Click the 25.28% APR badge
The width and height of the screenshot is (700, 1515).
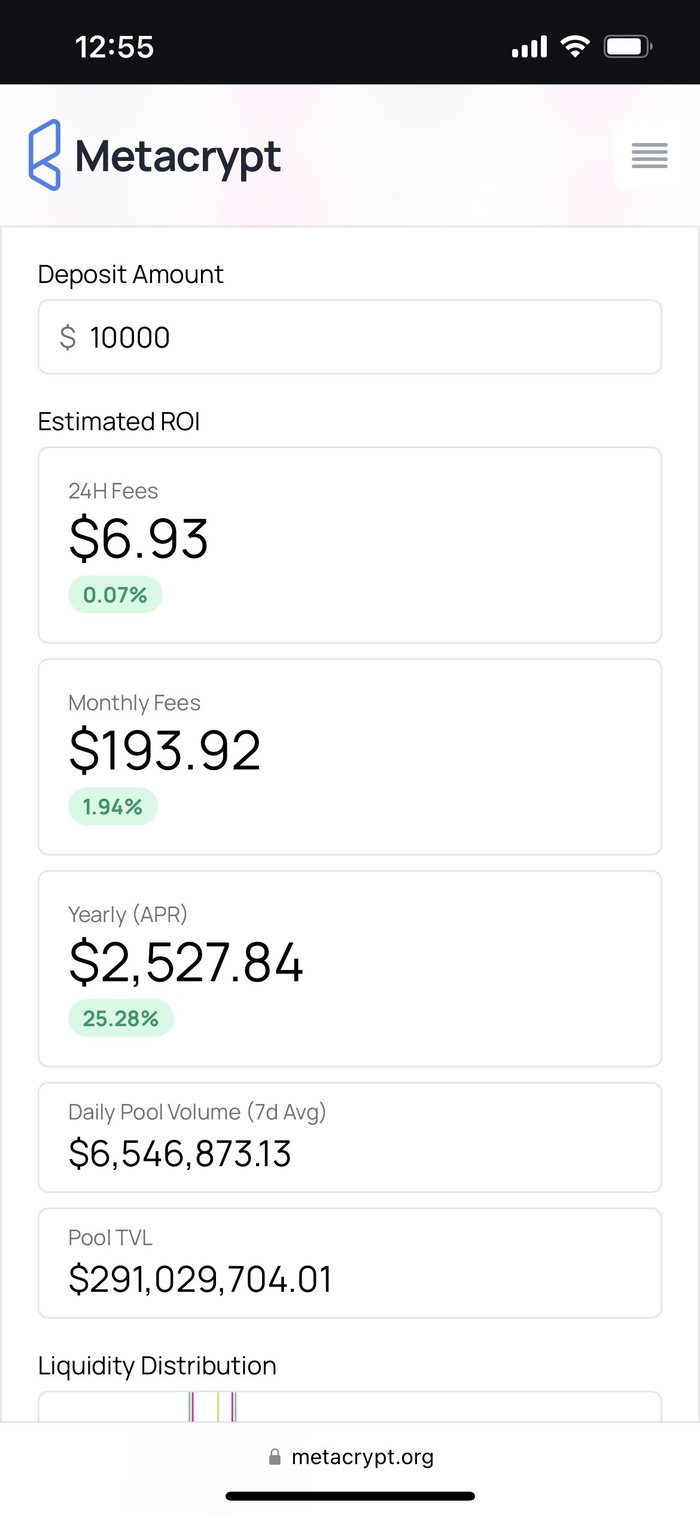coord(121,1019)
